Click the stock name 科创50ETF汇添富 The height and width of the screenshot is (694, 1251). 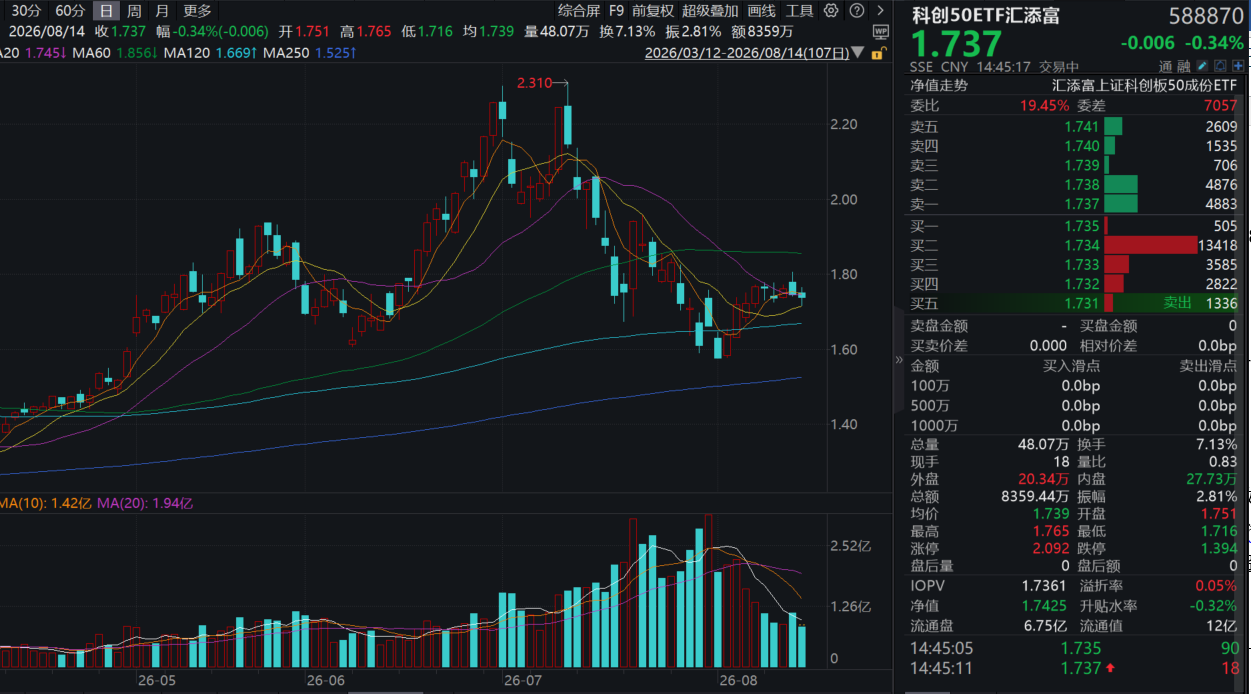click(986, 16)
